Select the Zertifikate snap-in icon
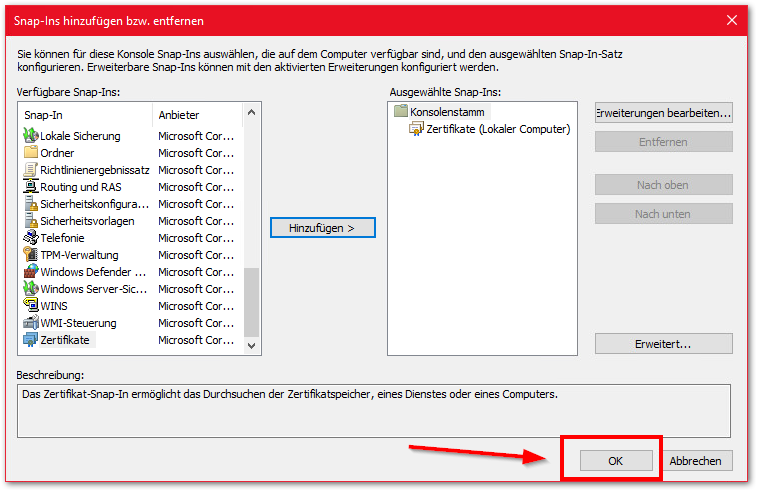The width and height of the screenshot is (757, 491). (30, 340)
